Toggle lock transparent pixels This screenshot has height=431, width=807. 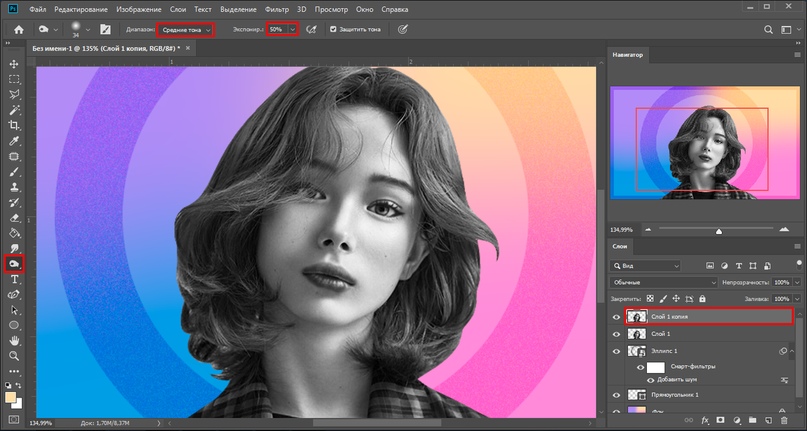pos(650,299)
